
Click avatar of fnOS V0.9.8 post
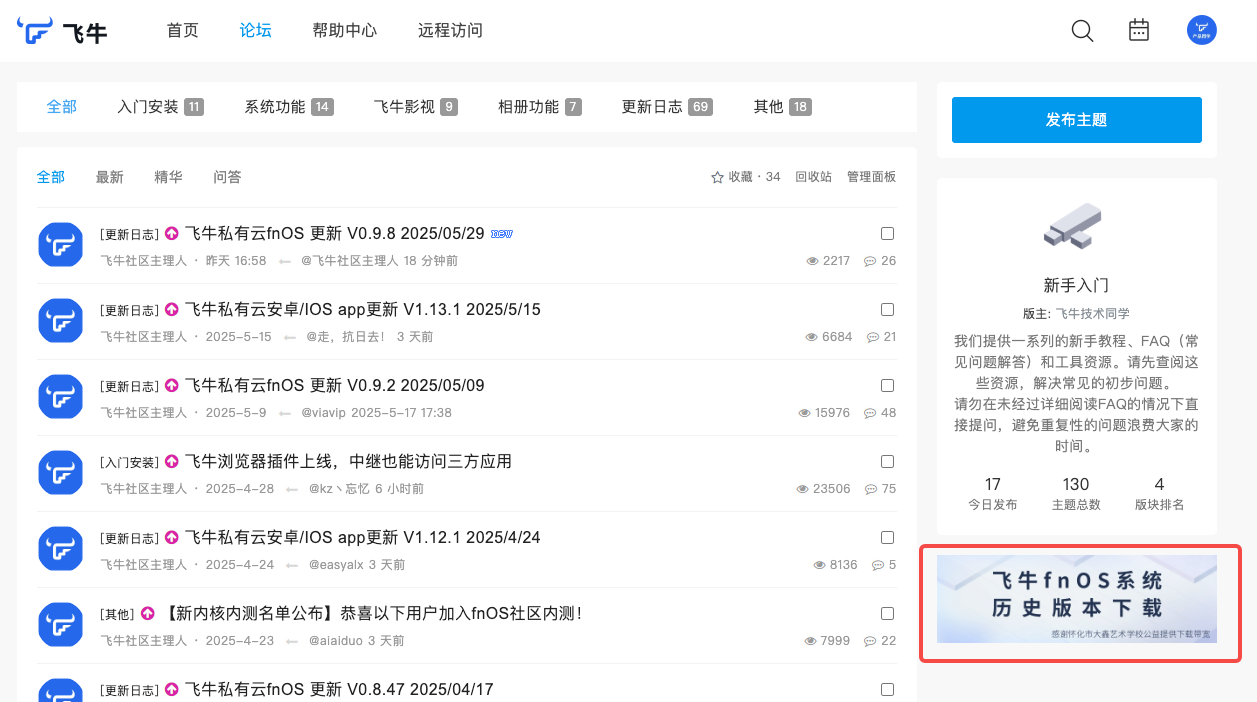point(60,245)
